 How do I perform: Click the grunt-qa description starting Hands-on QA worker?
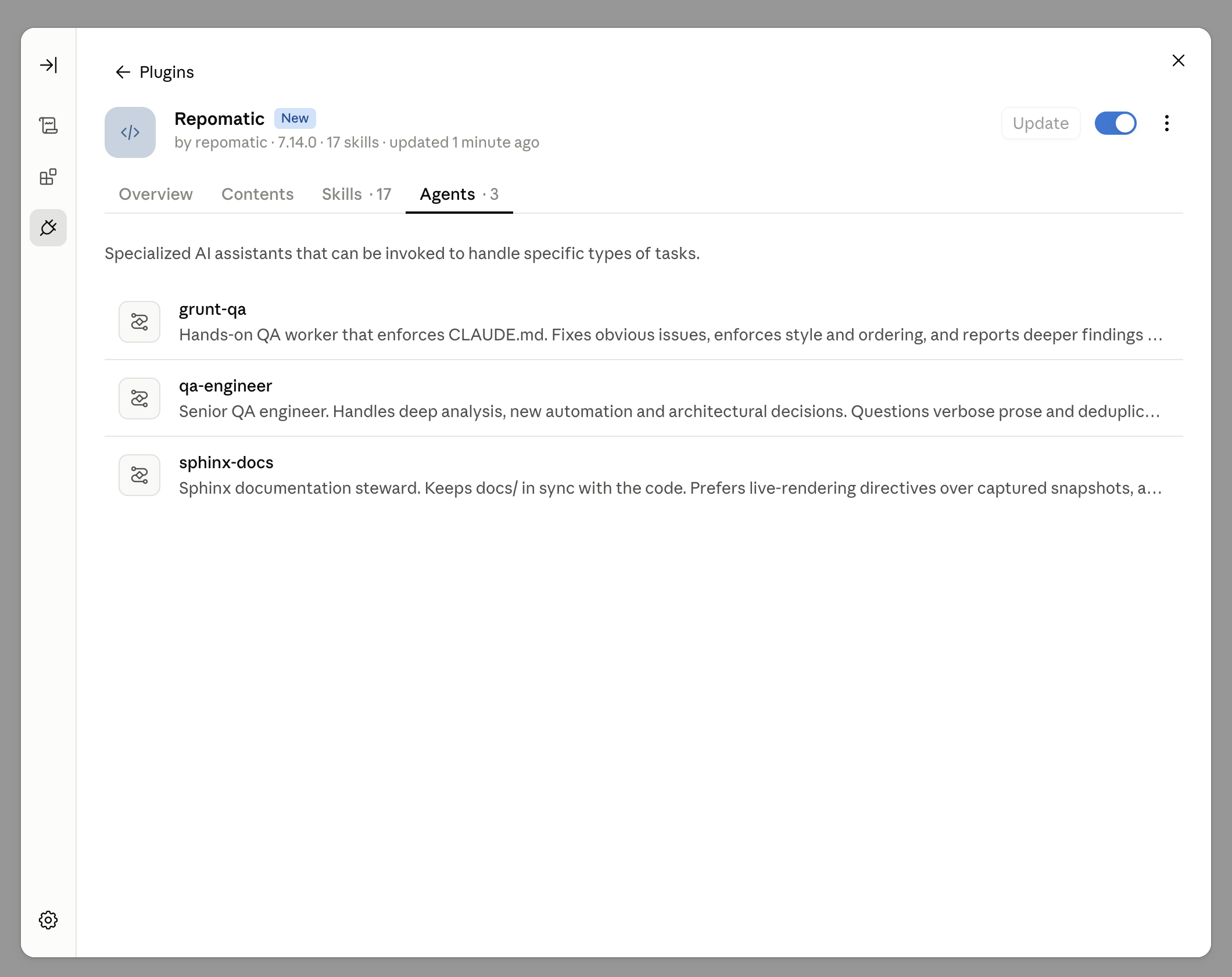point(671,335)
